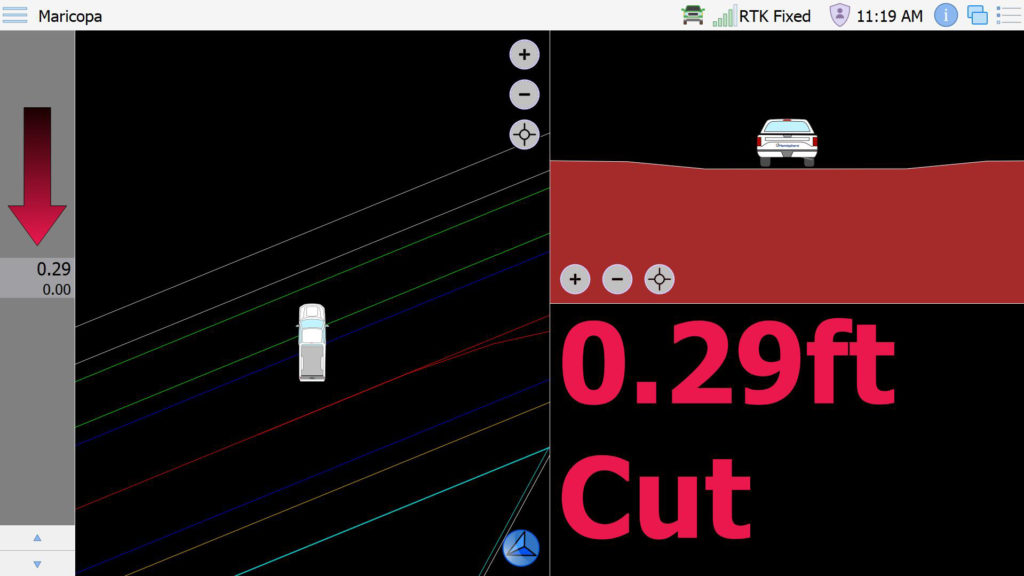1024x576 pixels.
Task: Click the purple user shield icon
Action: tap(840, 15)
